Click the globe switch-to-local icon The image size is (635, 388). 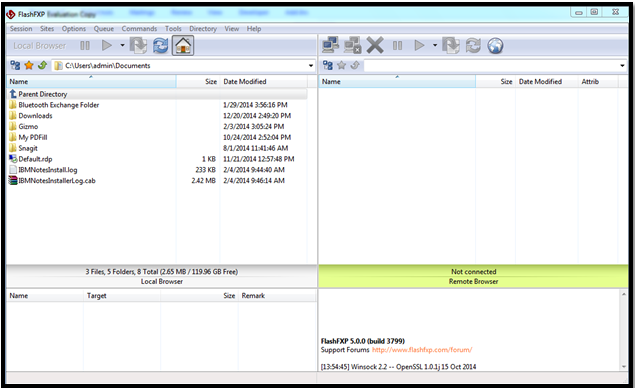pyautogui.click(x=495, y=46)
